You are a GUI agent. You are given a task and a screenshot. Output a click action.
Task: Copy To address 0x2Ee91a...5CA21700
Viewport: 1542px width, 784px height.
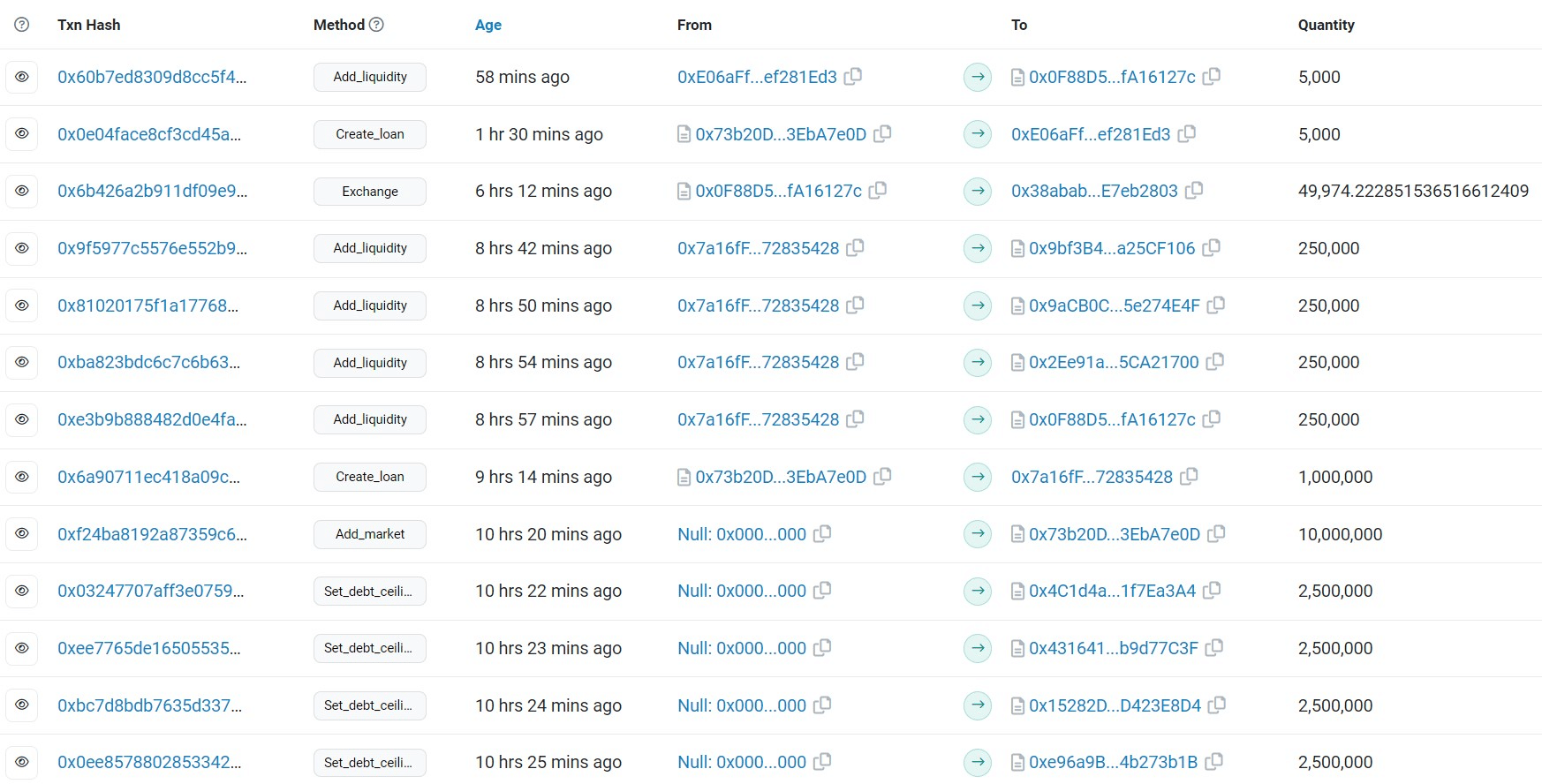point(1215,362)
